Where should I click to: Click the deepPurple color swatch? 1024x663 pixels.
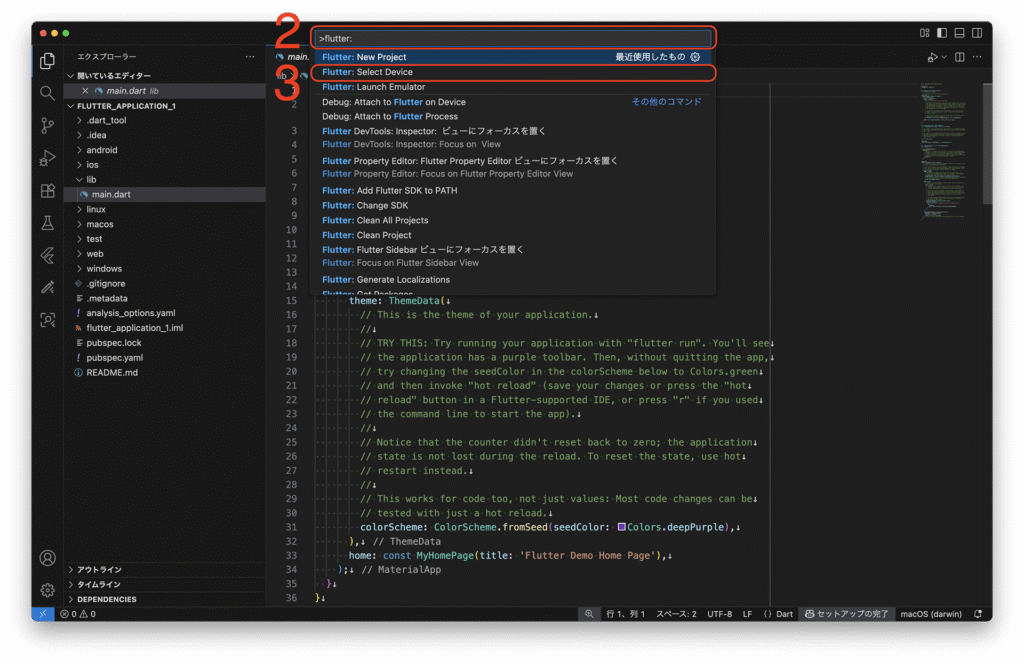pos(622,527)
